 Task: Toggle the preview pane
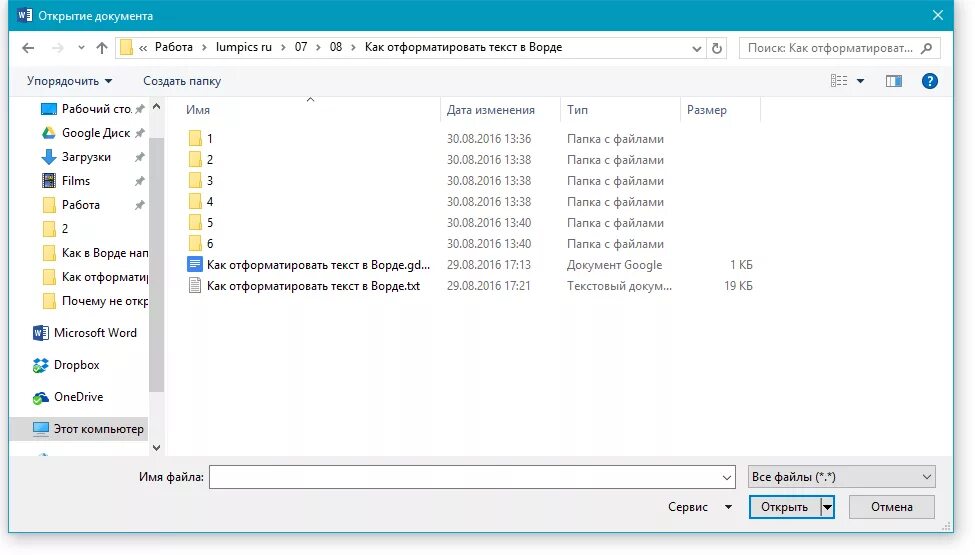point(894,81)
